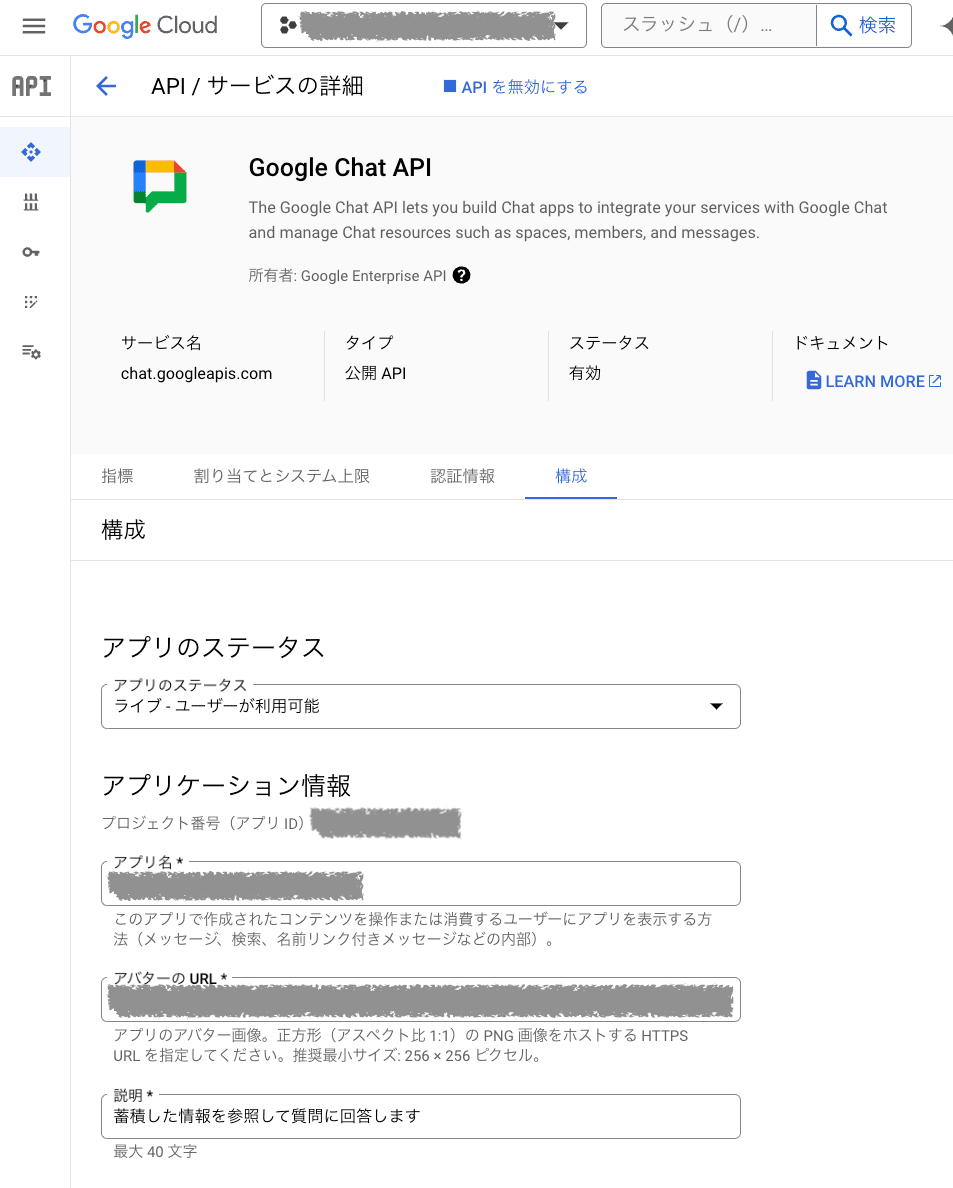Viewport: 953px width, 1188px height.
Task: Open the API library sidebar icon
Action: pos(31,202)
